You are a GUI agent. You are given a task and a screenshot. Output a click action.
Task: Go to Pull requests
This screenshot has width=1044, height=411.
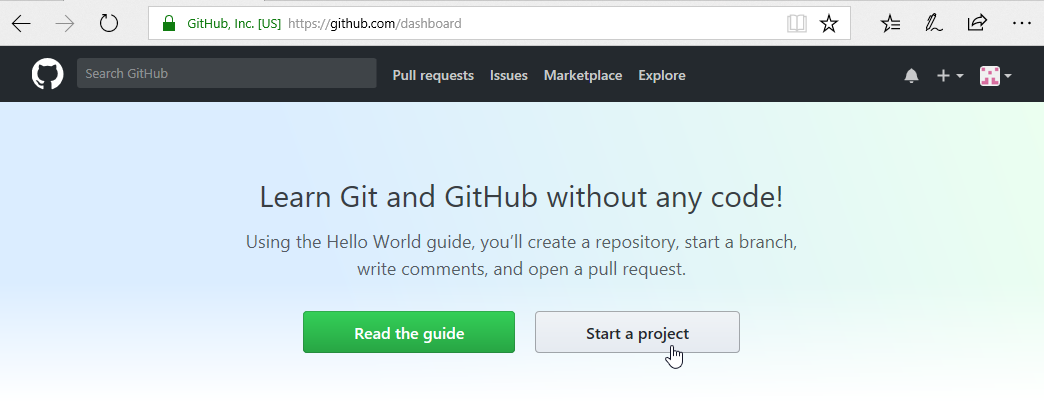point(433,76)
